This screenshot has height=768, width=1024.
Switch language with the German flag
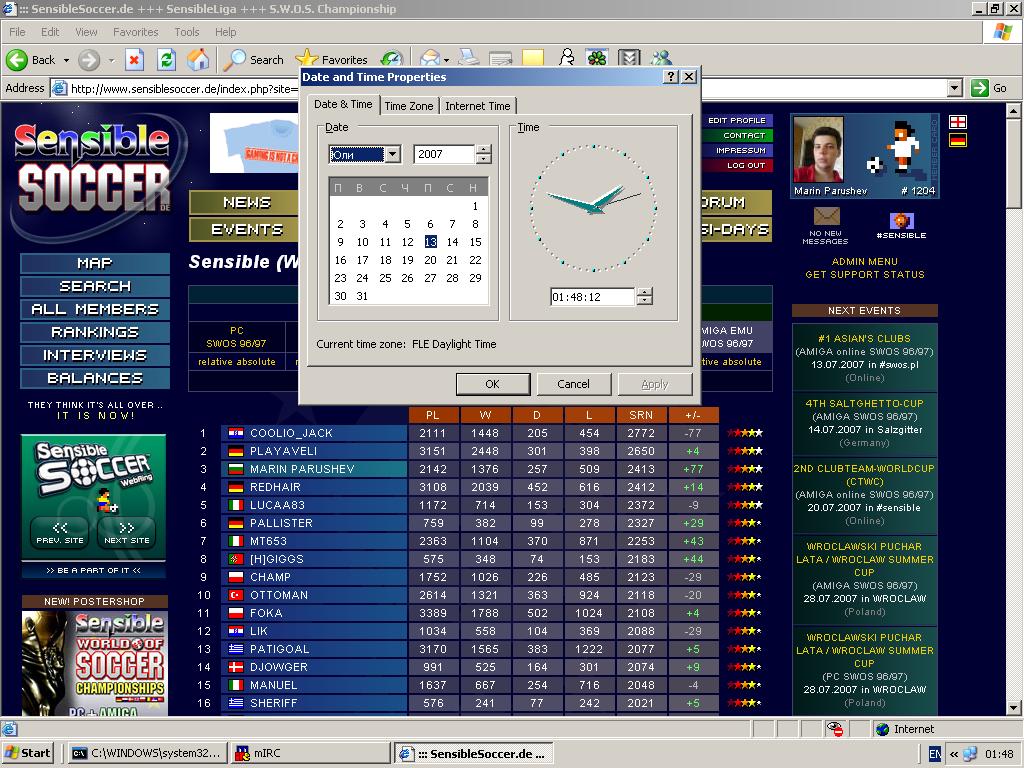click(957, 140)
